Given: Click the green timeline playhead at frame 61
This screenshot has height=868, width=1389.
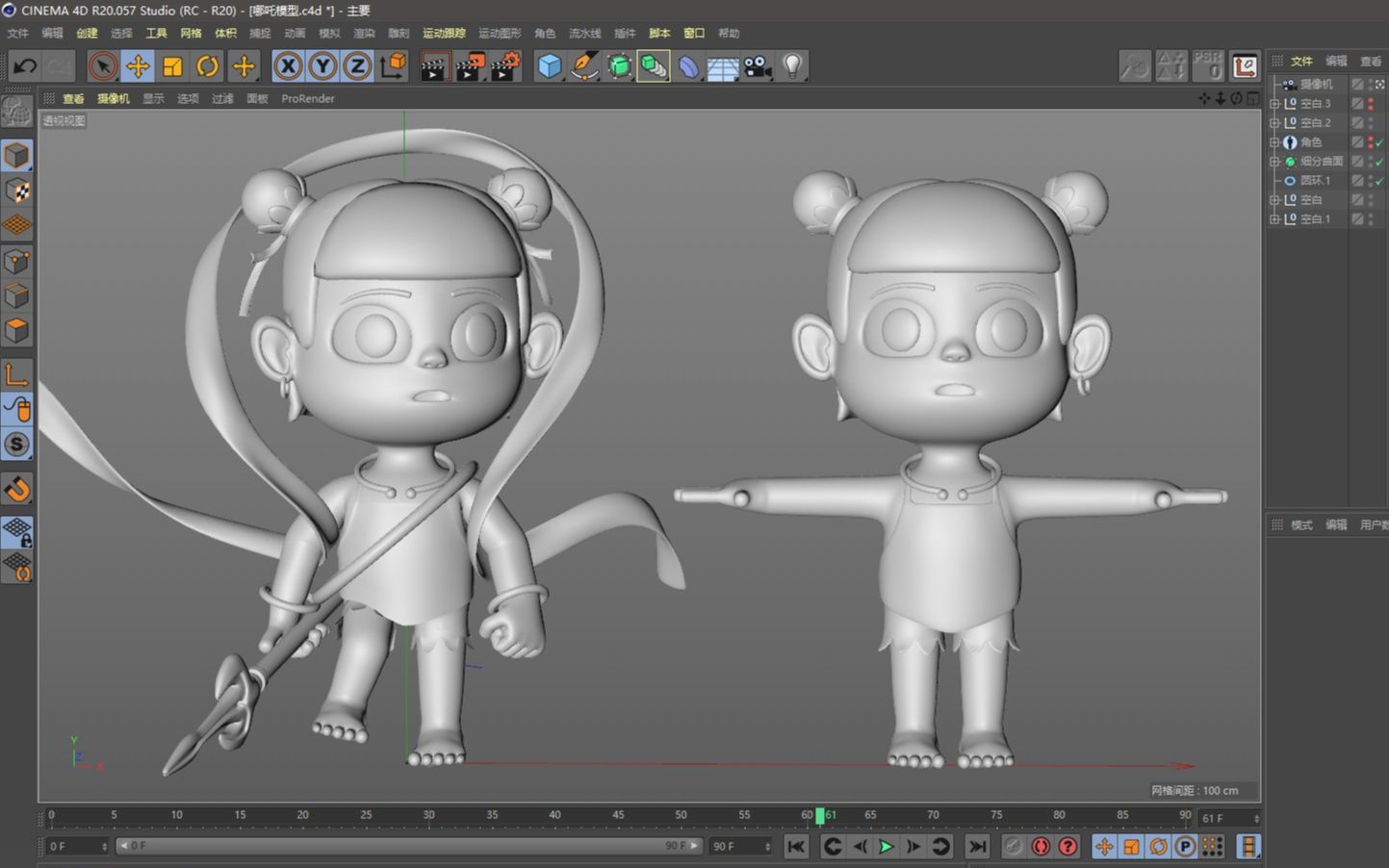Looking at the screenshot, I should [820, 815].
